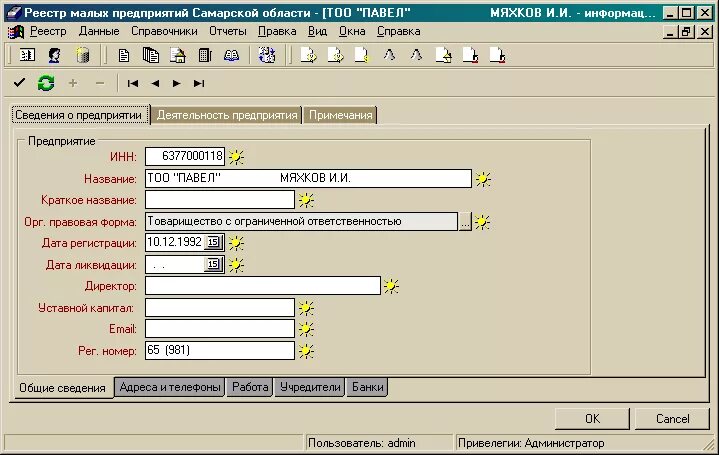Click the registry list toolbar icon
The image size is (719, 455).
(27, 55)
